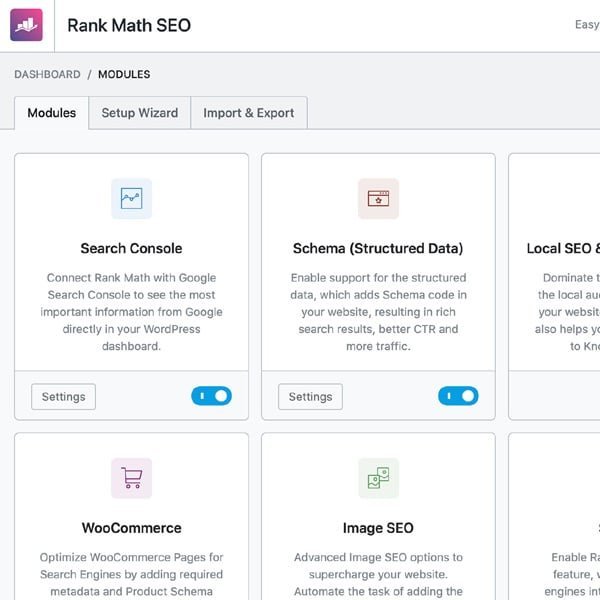Disable the Search Console module toggle
The width and height of the screenshot is (600, 600).
pyautogui.click(x=211, y=396)
